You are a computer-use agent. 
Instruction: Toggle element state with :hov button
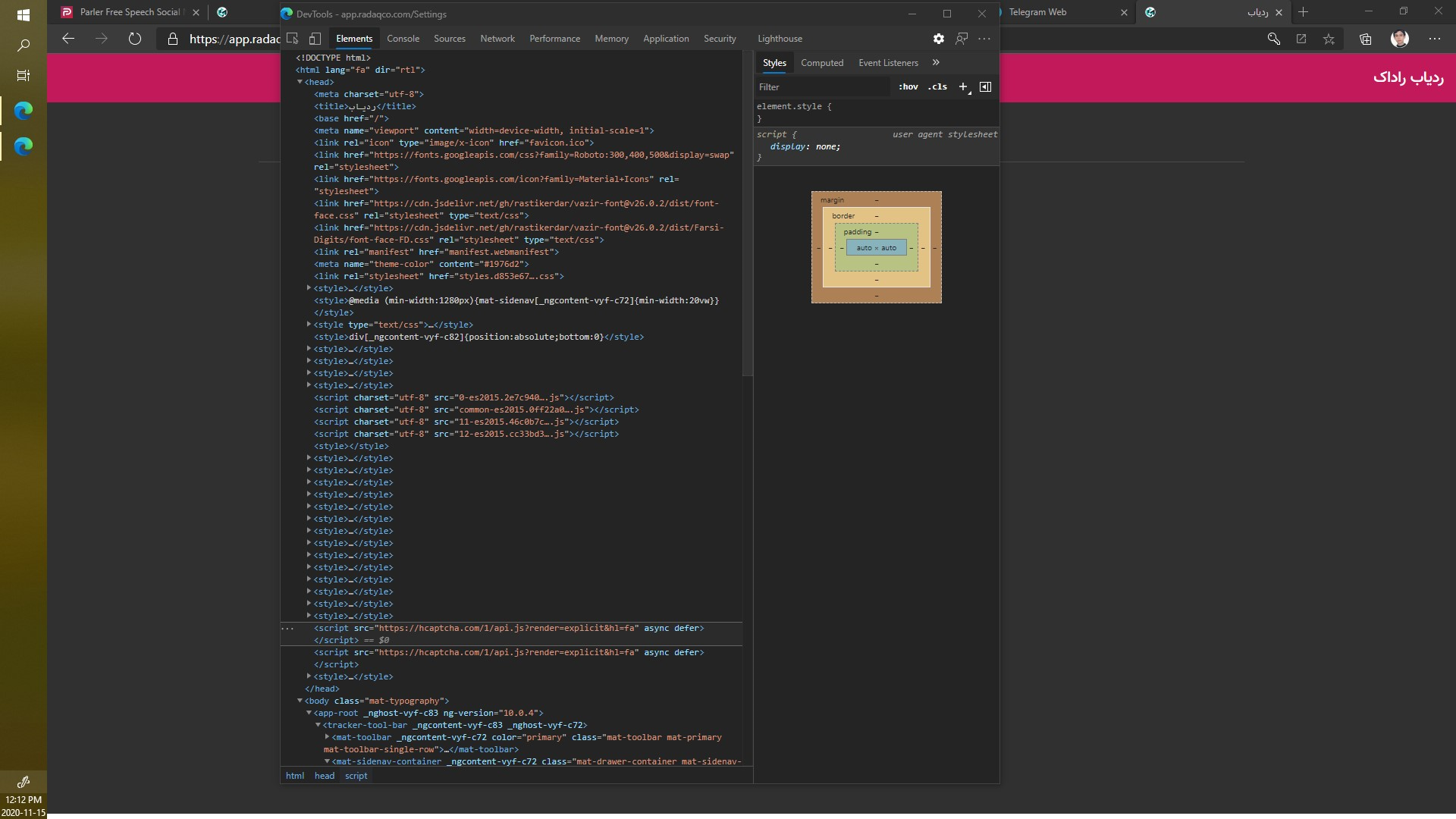908,87
